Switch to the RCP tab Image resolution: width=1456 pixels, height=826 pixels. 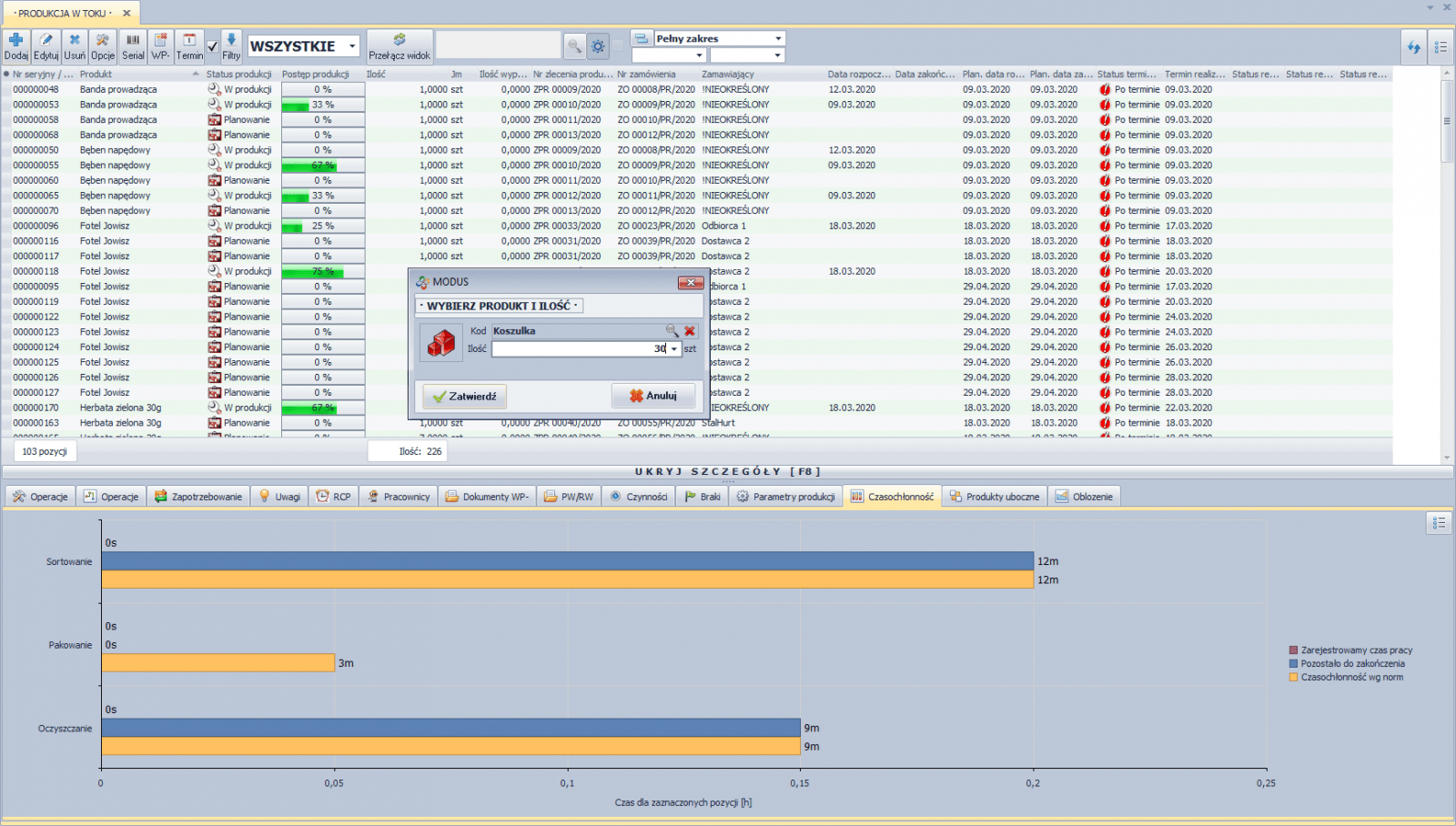pos(334,497)
